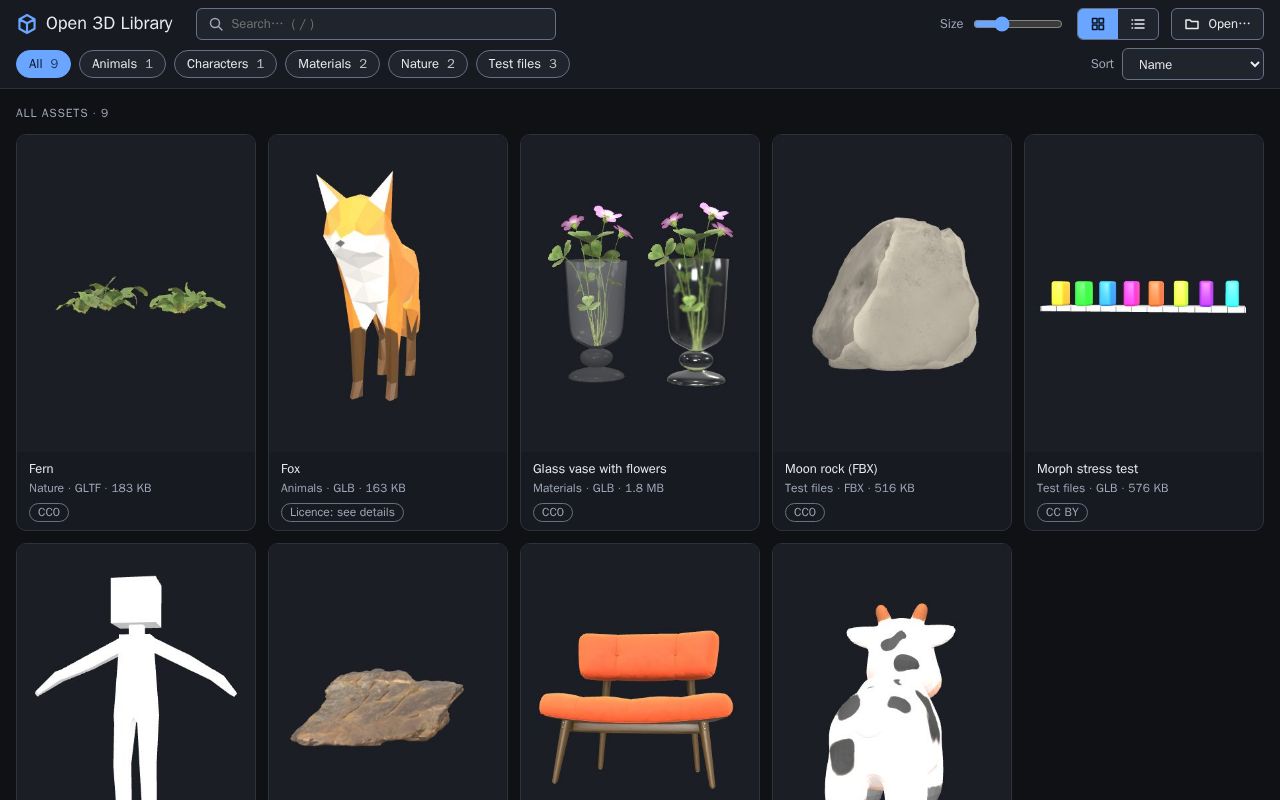This screenshot has height=800, width=1280.
Task: Open the Fern model thumbnail
Action: tap(136, 294)
